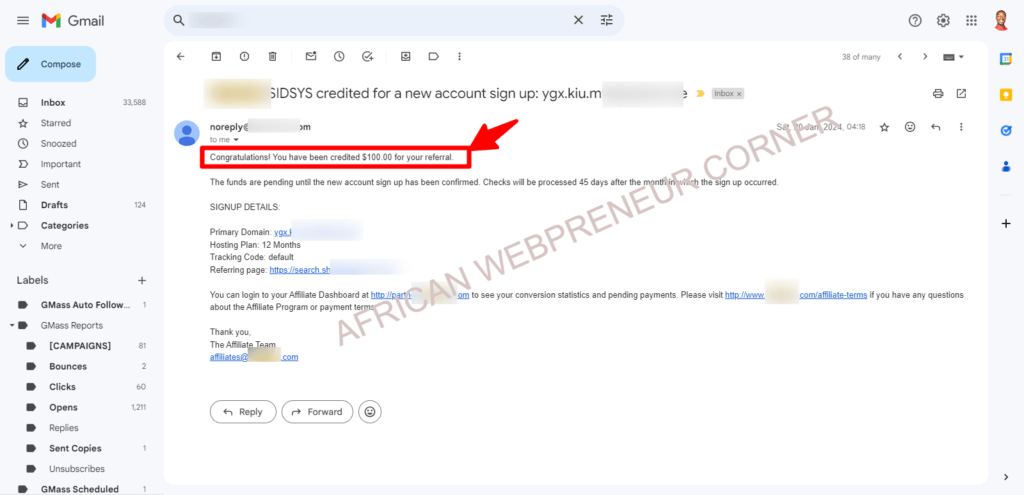Open email in new window icon
The height and width of the screenshot is (495, 1024).
[x=961, y=93]
